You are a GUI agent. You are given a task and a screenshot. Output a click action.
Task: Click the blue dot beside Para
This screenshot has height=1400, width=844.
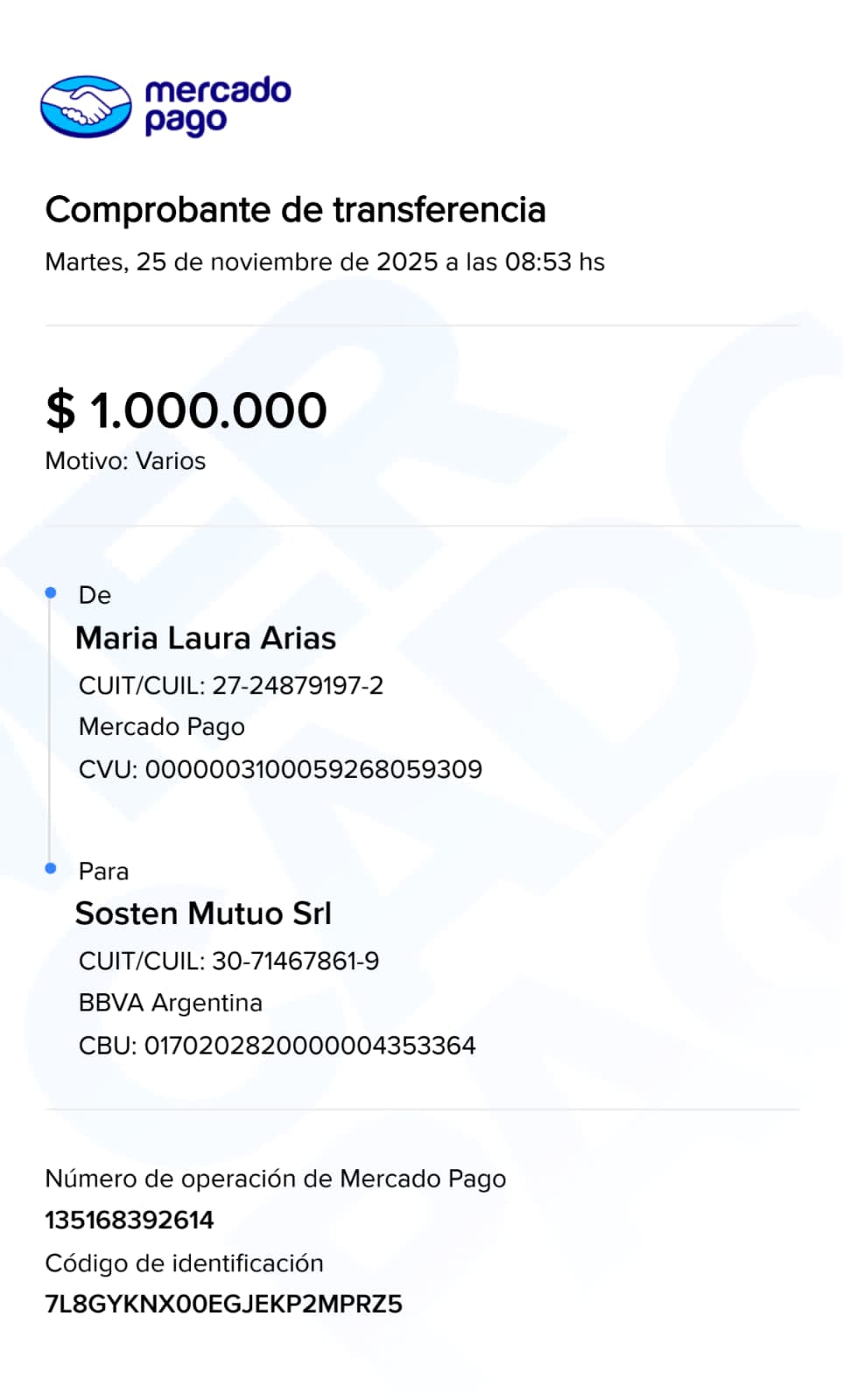(51, 868)
